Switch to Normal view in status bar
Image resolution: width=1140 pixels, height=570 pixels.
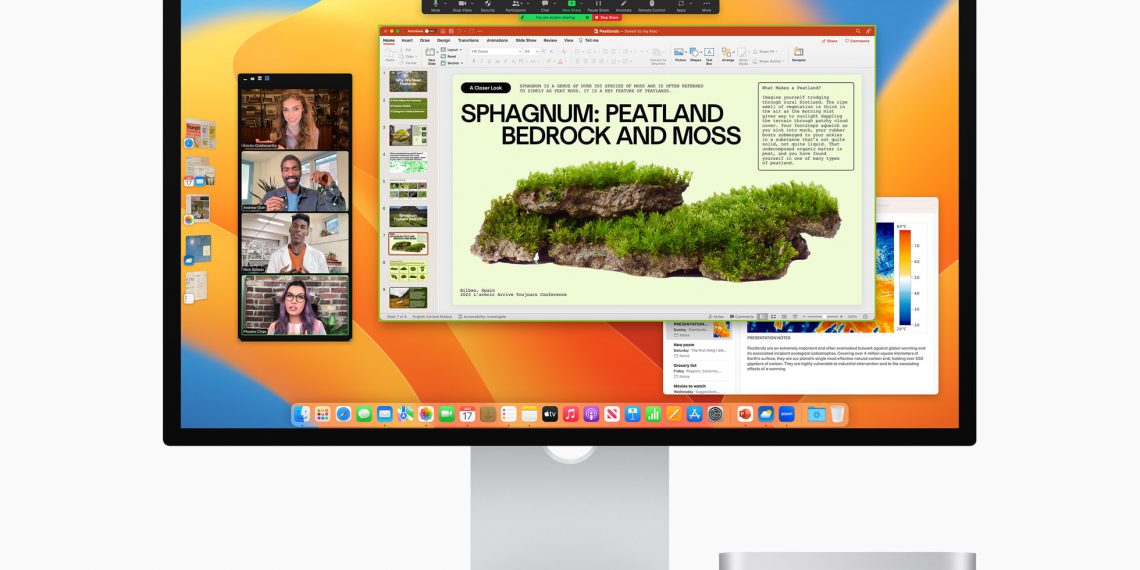click(762, 316)
